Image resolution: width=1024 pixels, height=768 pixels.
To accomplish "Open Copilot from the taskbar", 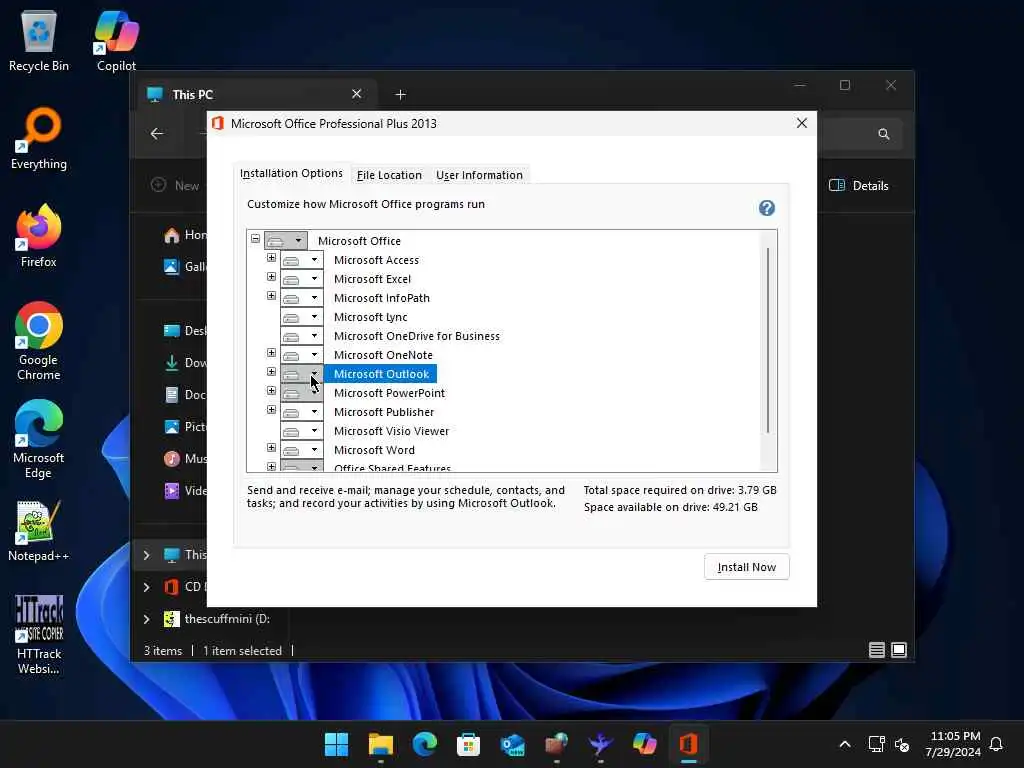I will 645,744.
